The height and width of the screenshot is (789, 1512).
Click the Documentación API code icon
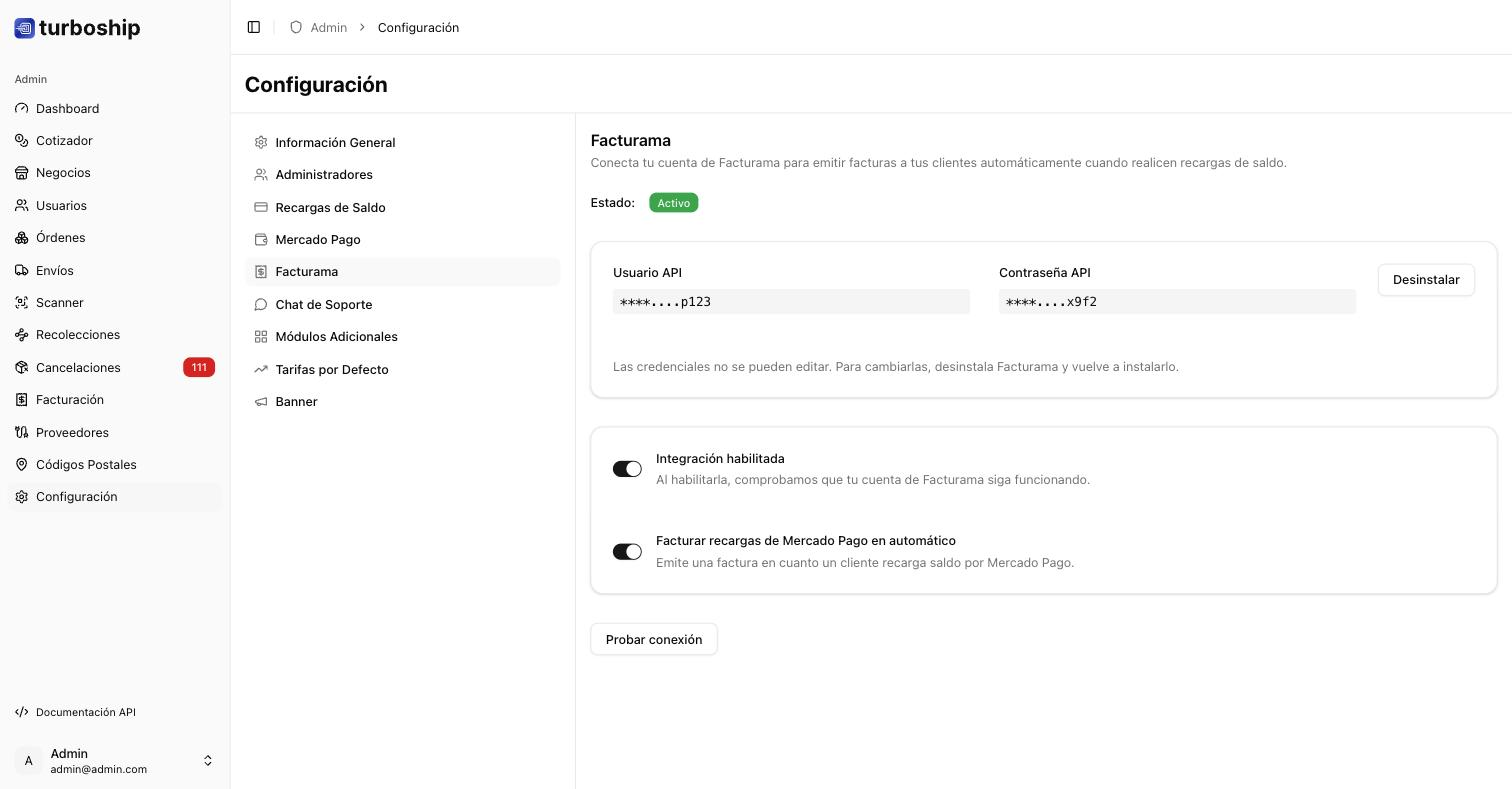click(x=22, y=712)
